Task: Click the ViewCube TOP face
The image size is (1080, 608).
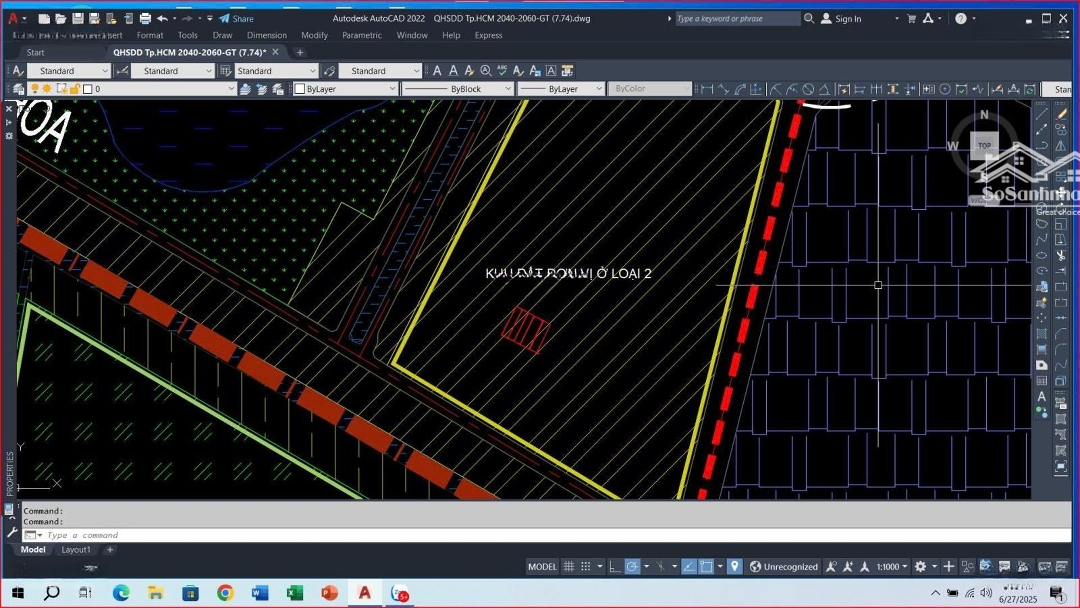Action: (984, 145)
